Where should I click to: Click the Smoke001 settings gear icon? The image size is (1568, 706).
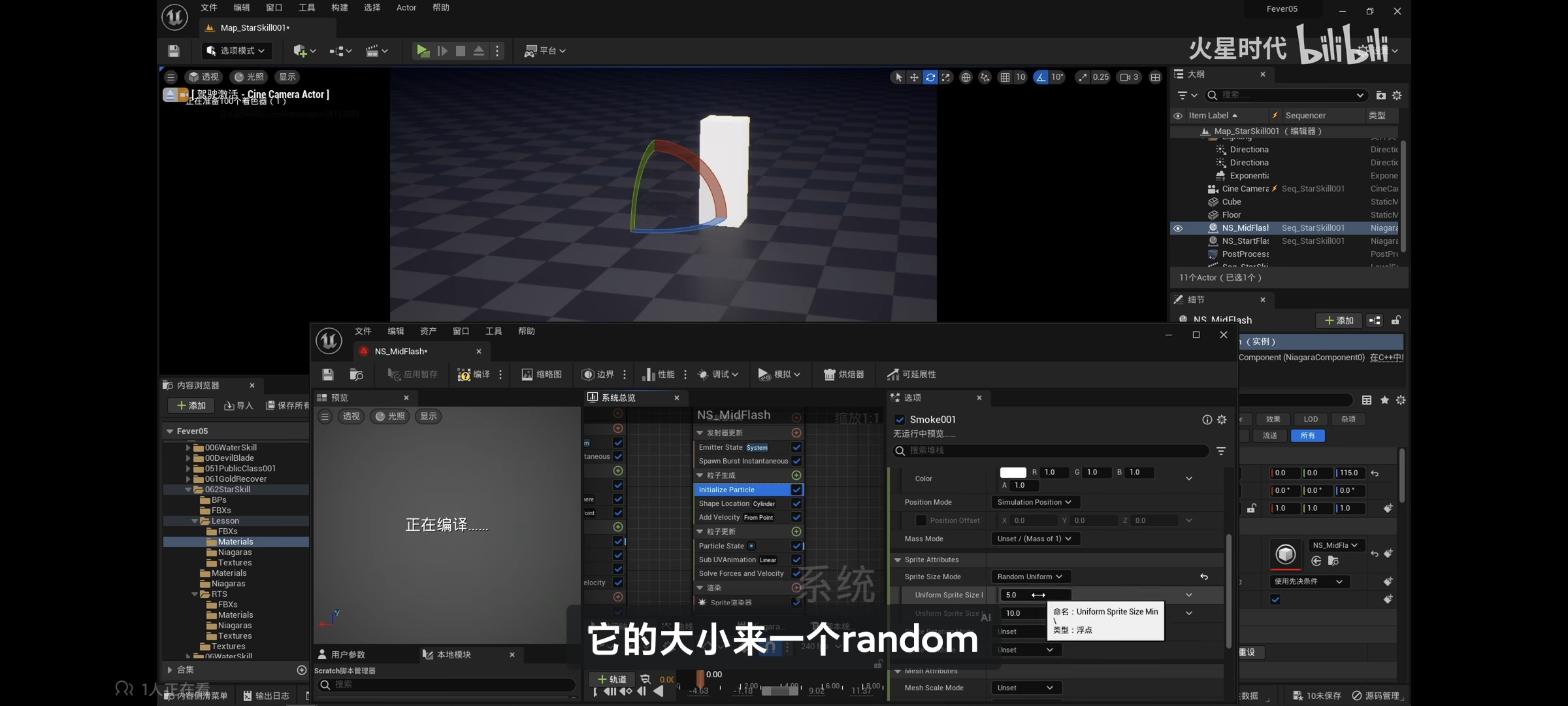pos(1222,420)
